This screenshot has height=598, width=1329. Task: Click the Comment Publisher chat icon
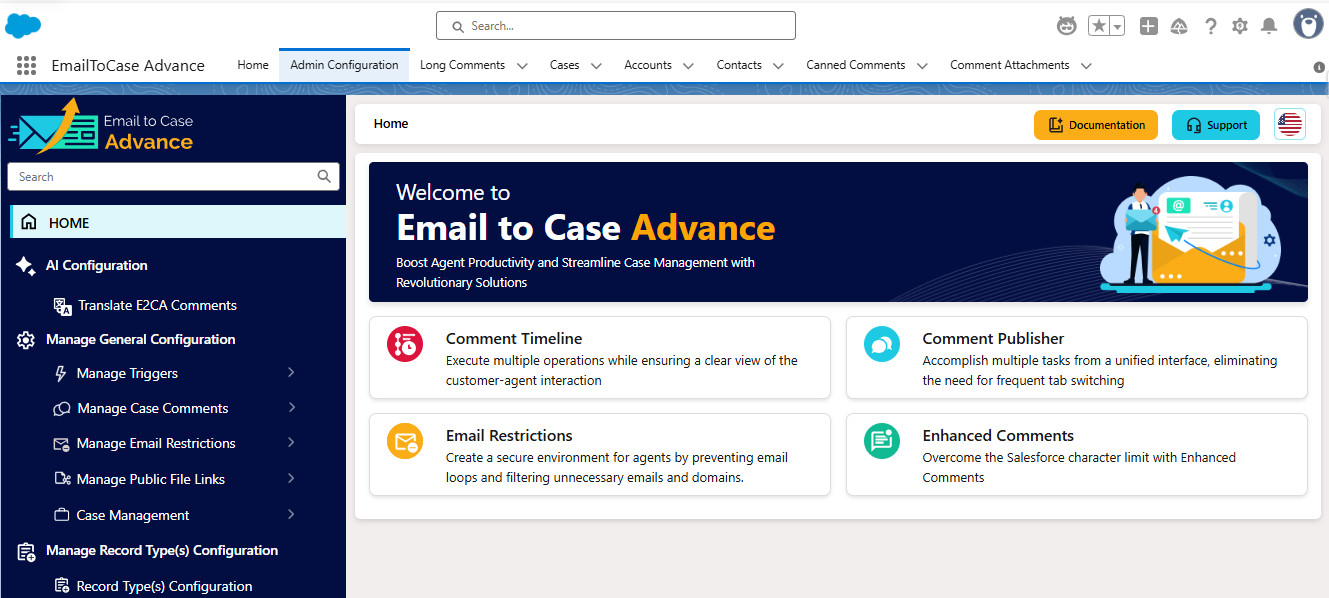(x=881, y=344)
